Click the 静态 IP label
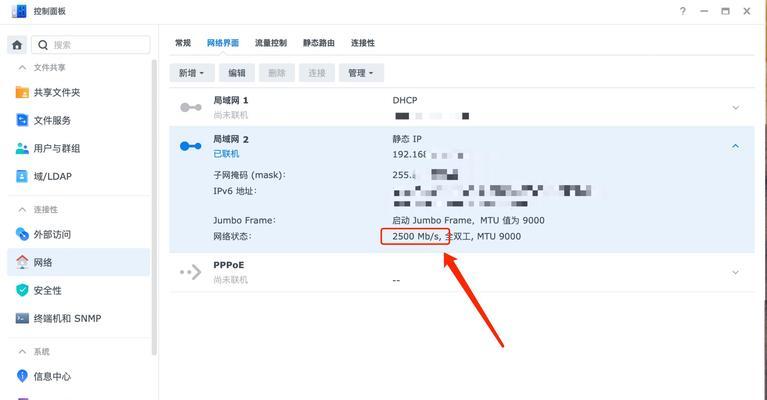Viewport: 767px width, 400px height. (x=407, y=139)
